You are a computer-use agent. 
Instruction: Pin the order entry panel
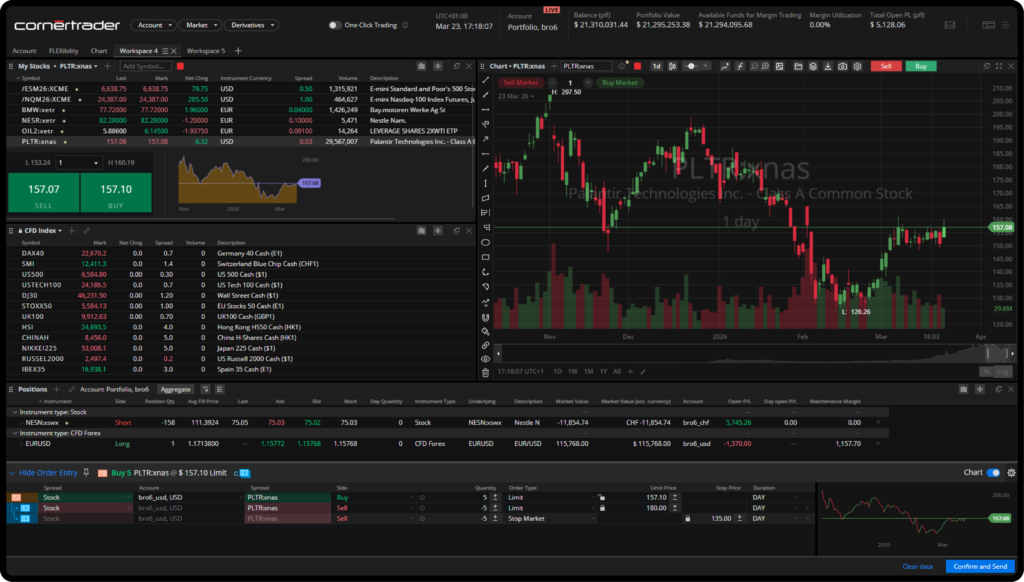86,472
